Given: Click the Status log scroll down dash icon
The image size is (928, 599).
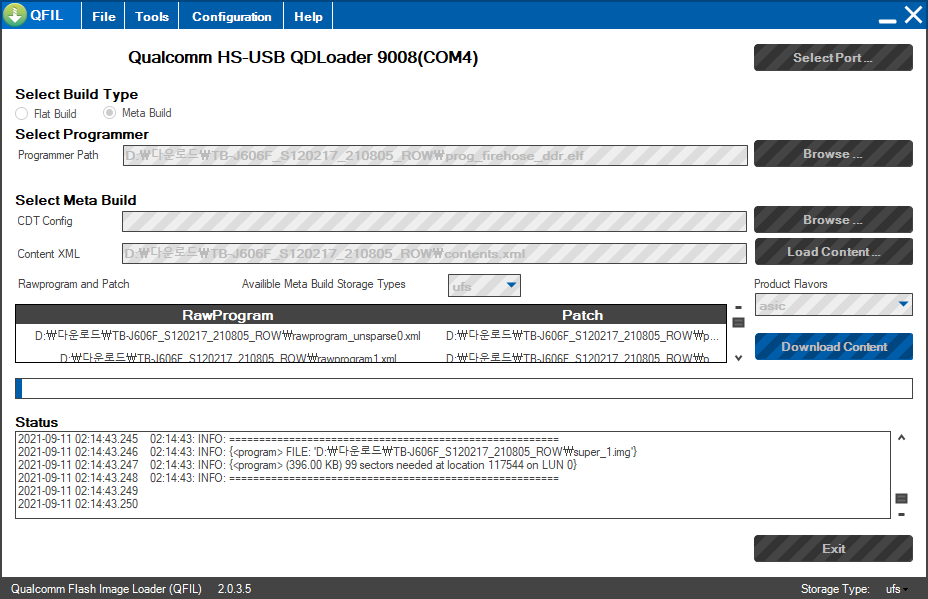Looking at the screenshot, I should click(901, 514).
